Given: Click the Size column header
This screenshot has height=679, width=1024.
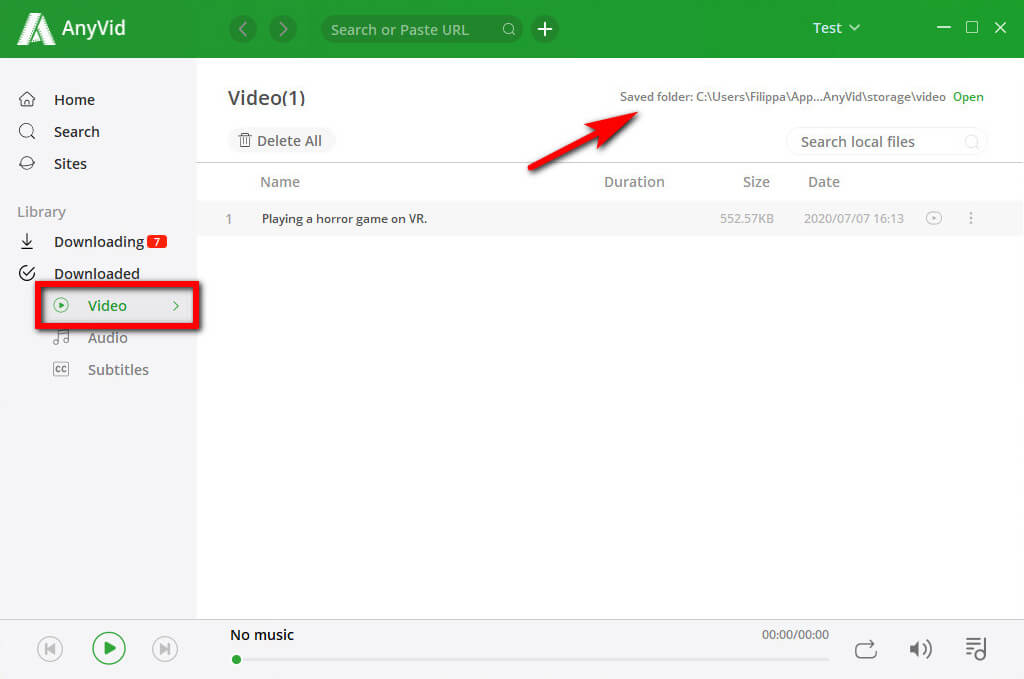Looking at the screenshot, I should 756,182.
